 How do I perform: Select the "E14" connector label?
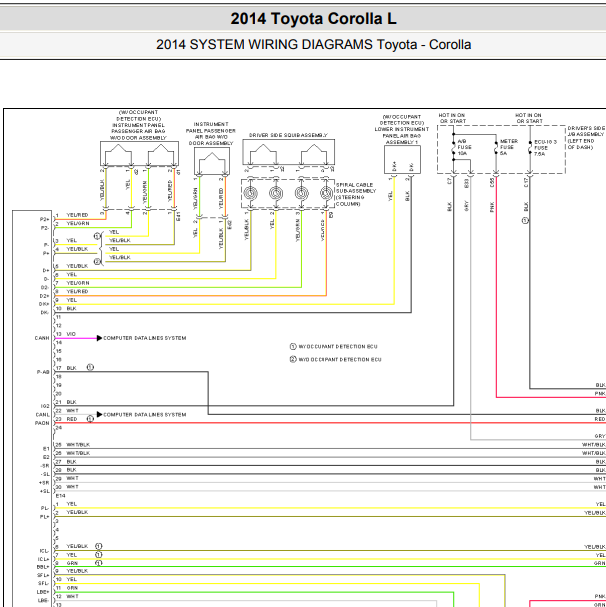tap(61, 496)
